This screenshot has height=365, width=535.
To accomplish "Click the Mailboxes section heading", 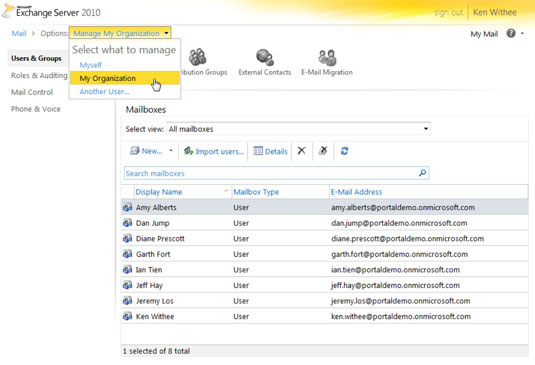I will click(x=146, y=110).
